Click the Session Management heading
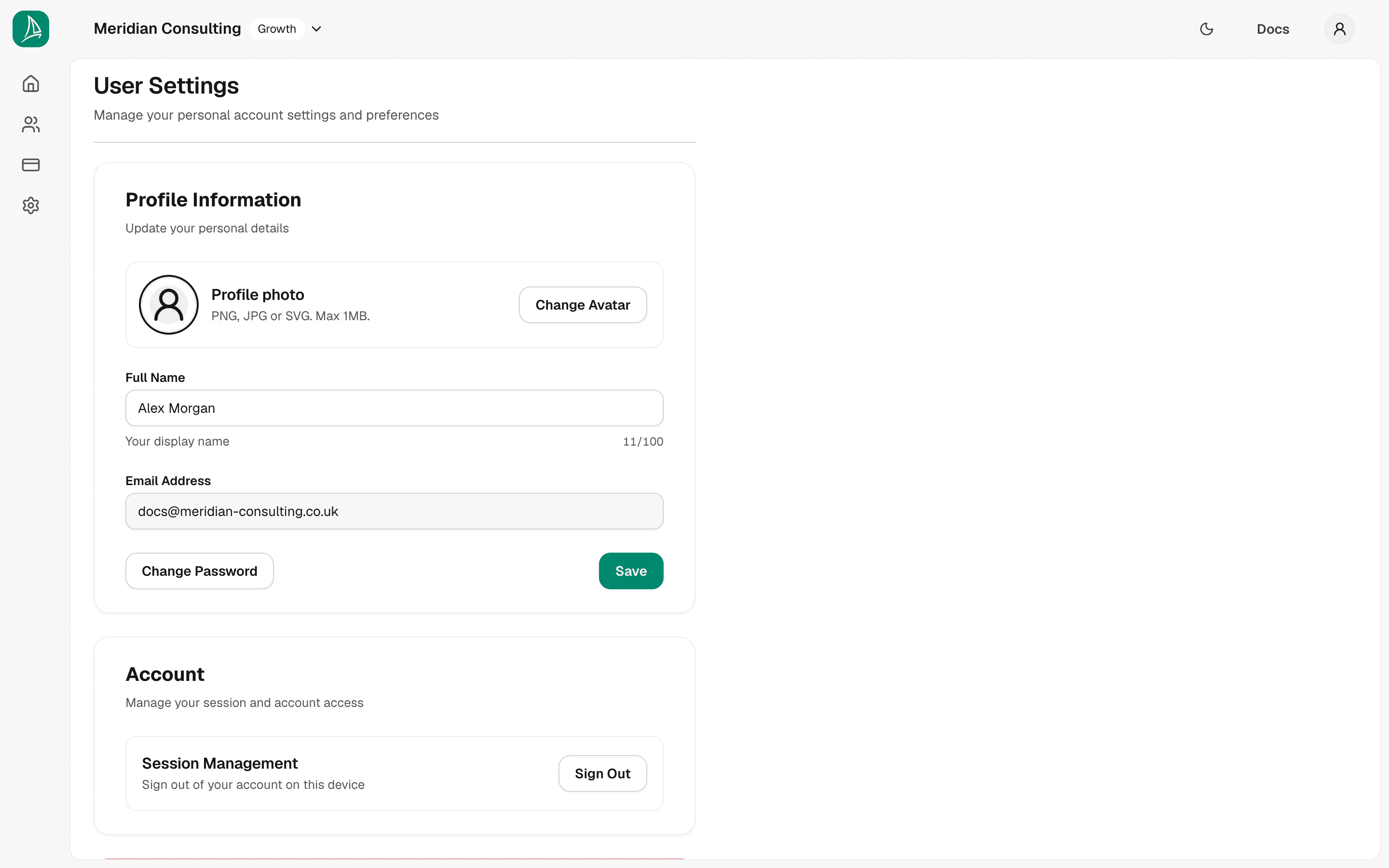This screenshot has width=1389, height=868. pyautogui.click(x=220, y=763)
